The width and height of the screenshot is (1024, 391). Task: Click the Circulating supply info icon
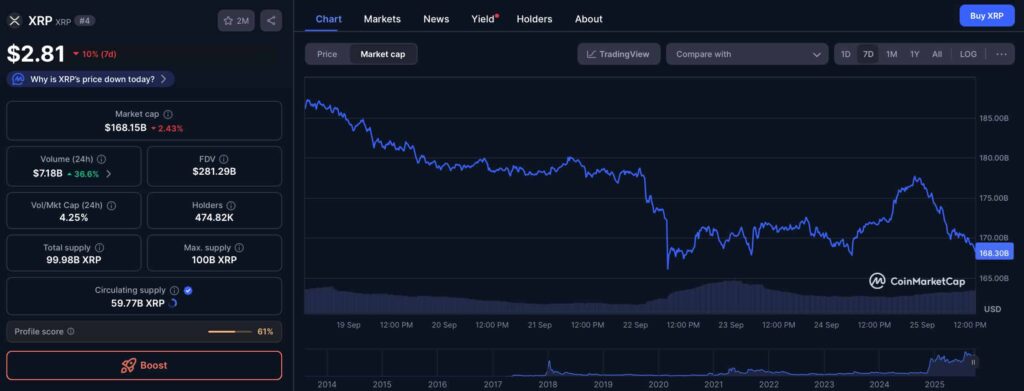point(174,290)
